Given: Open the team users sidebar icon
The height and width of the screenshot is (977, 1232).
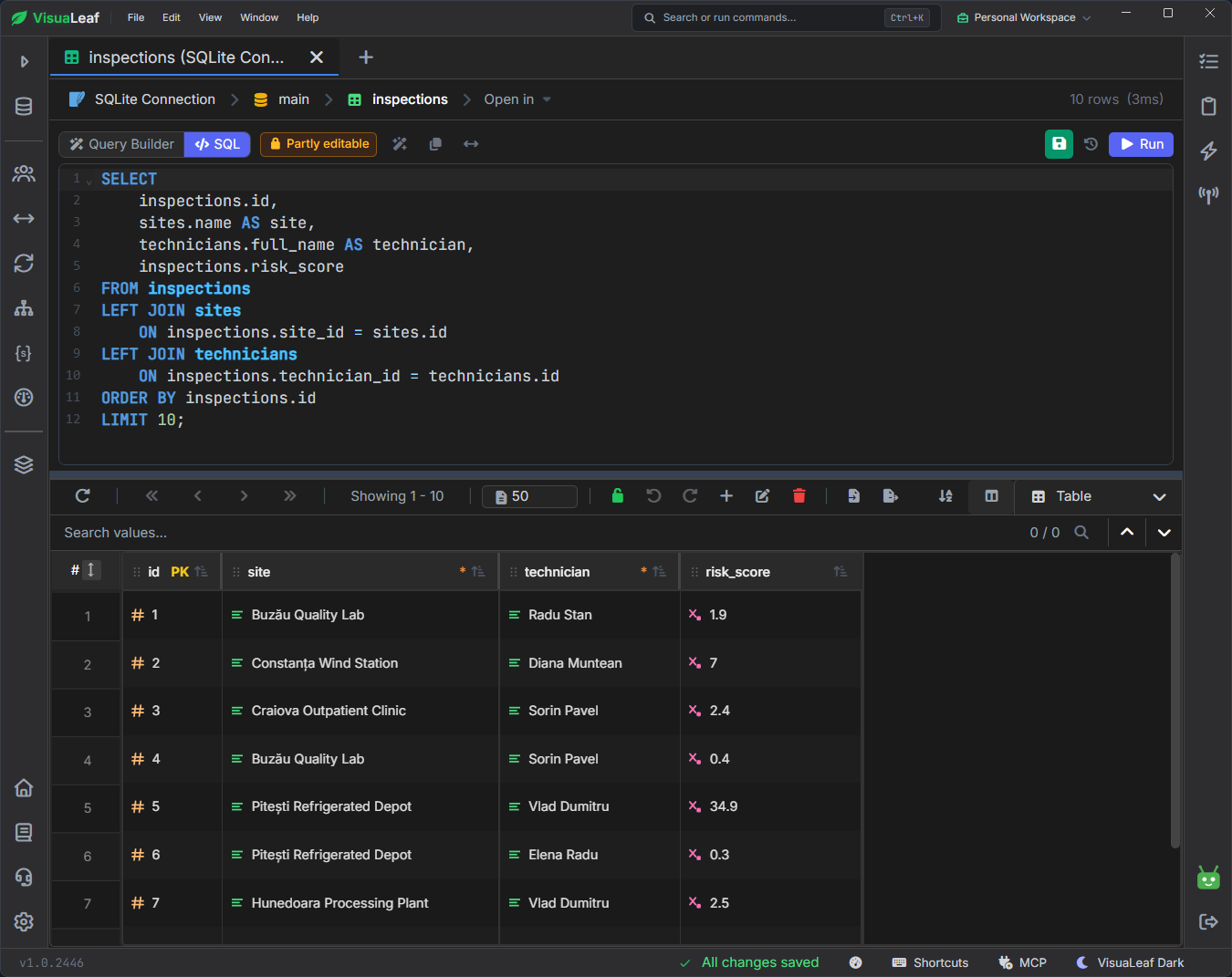Looking at the screenshot, I should pyautogui.click(x=24, y=173).
